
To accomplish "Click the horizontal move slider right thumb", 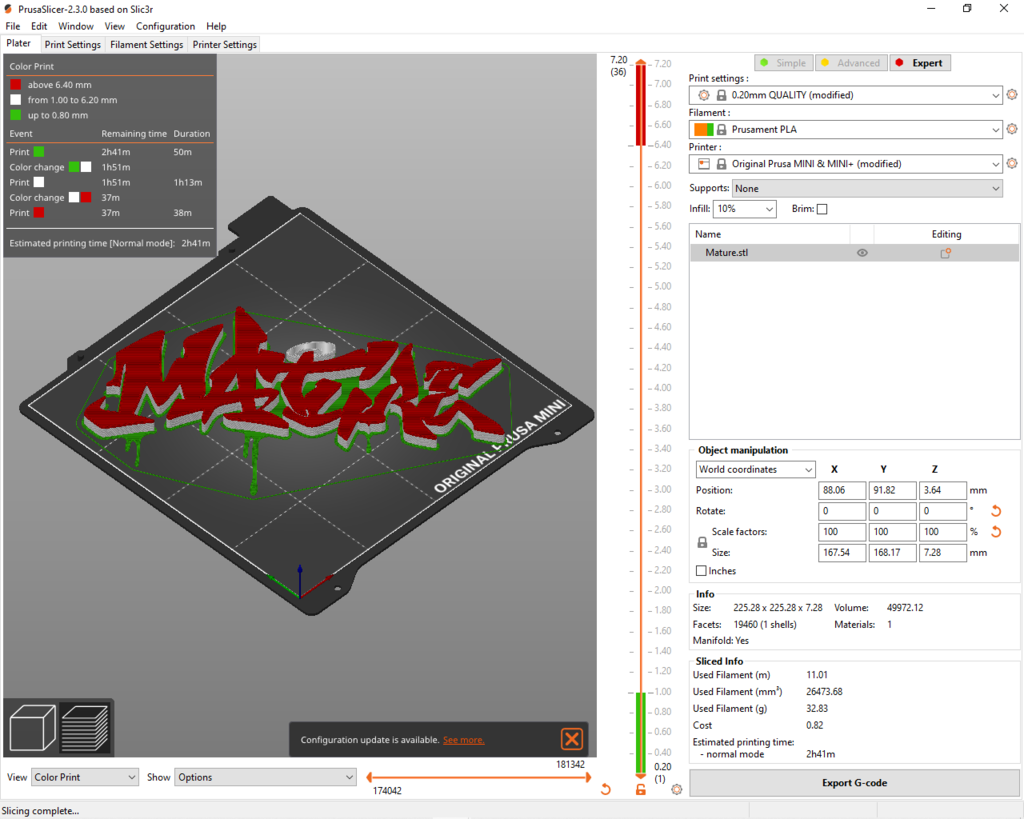I will pos(588,777).
